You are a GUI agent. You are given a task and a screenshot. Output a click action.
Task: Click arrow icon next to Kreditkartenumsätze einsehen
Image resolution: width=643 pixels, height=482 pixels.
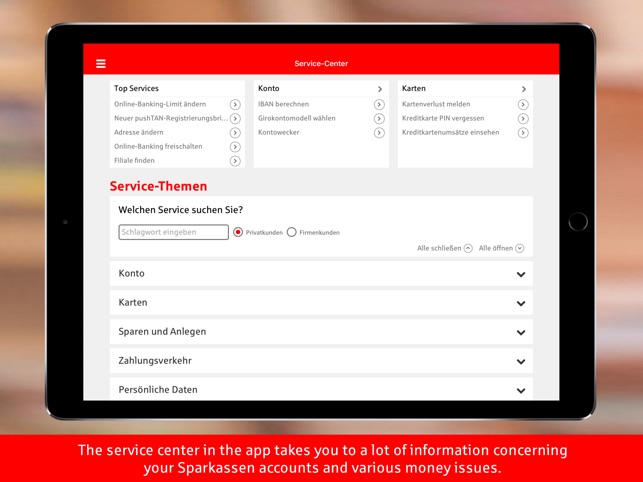pyautogui.click(x=523, y=132)
